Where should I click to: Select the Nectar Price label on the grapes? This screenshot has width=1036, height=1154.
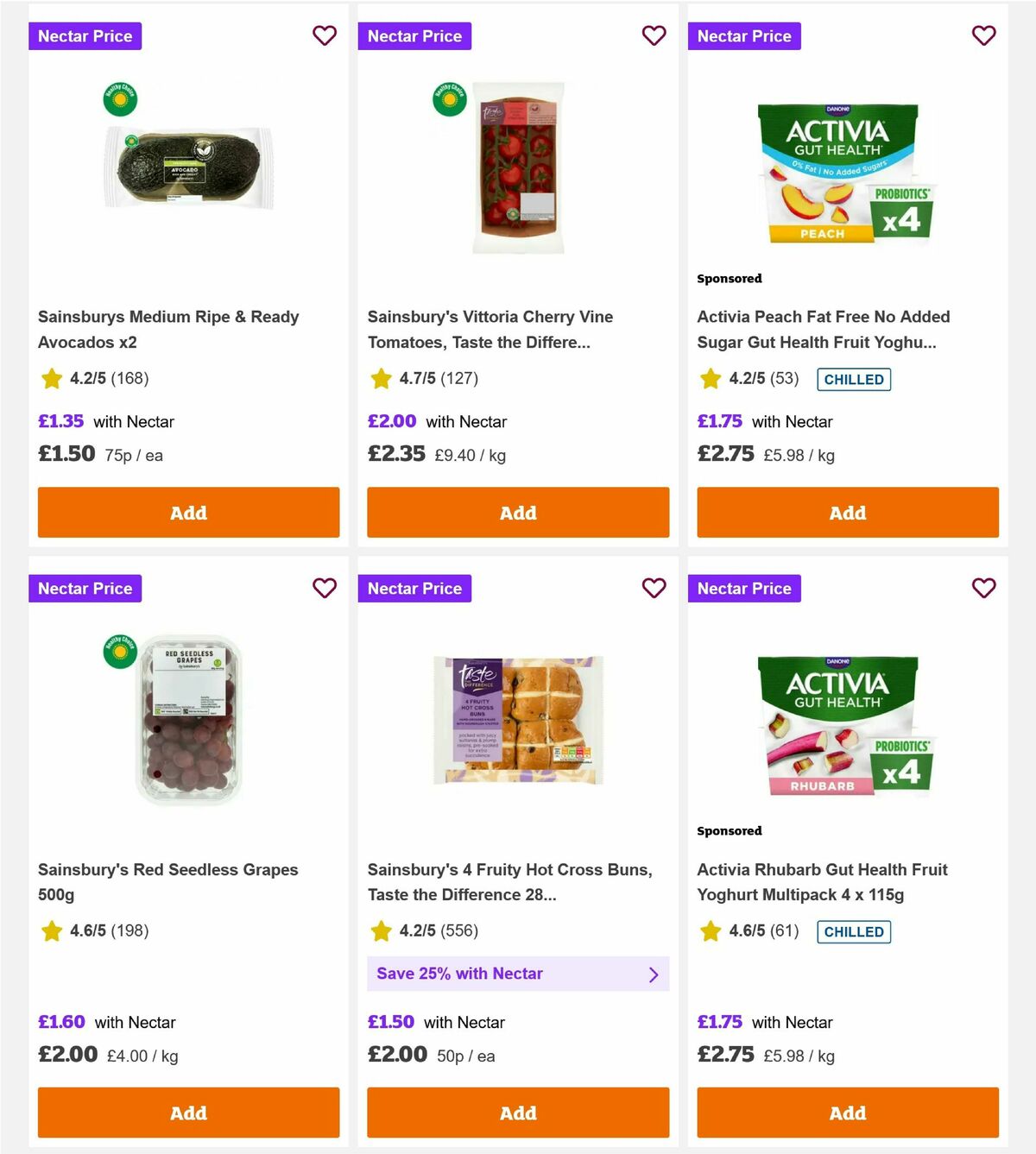point(85,588)
